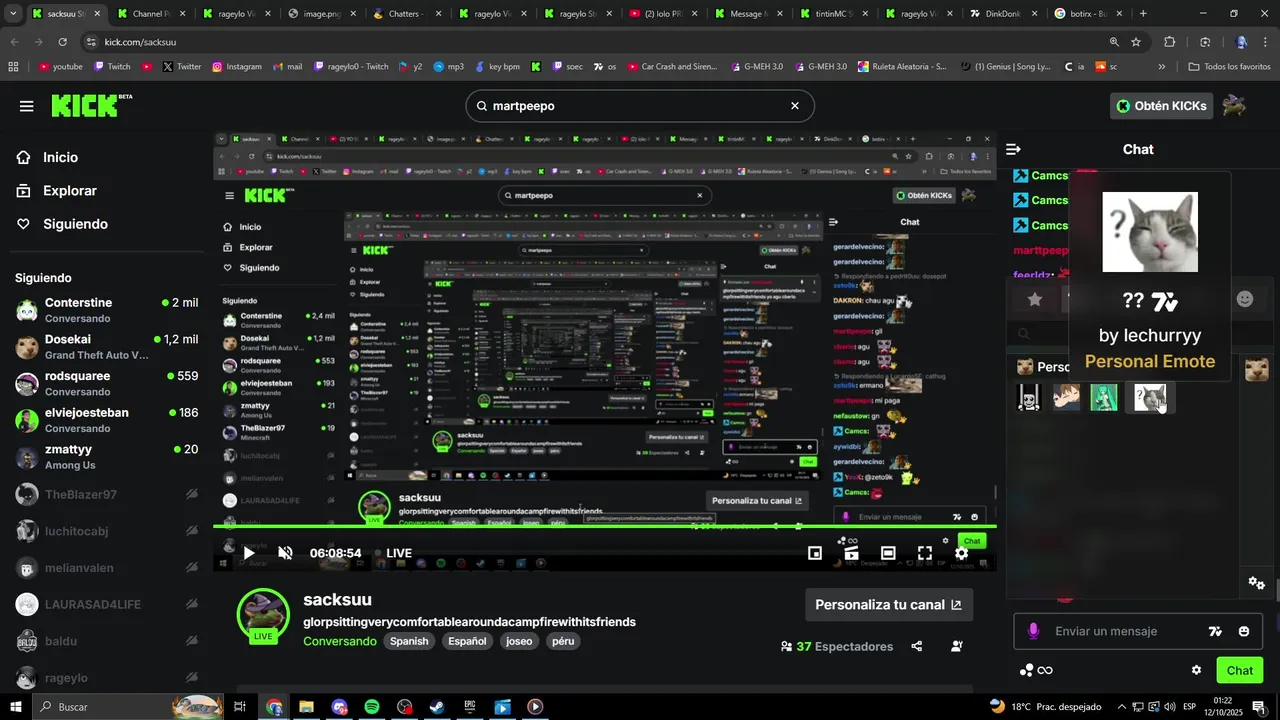Open youtube bookmark

pos(60,67)
